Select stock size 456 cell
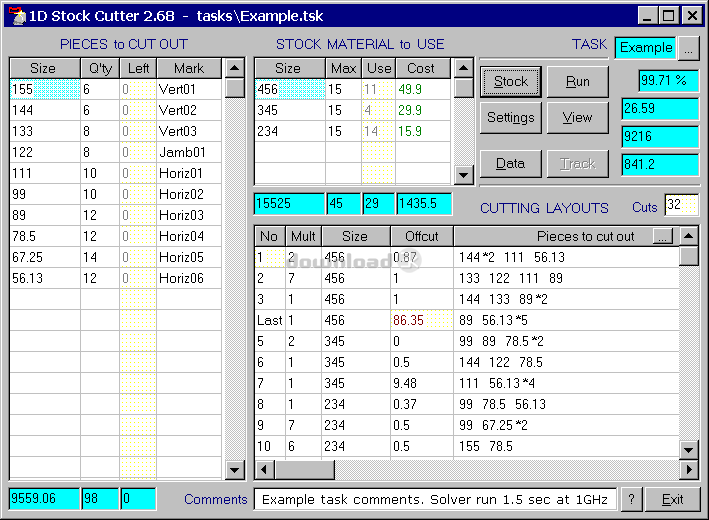 point(289,89)
